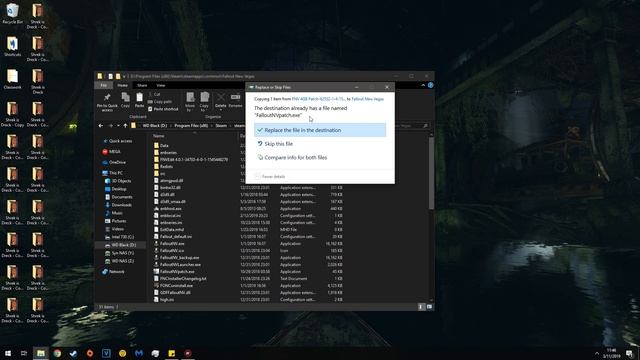Go back with the navigation arrow

(101, 126)
